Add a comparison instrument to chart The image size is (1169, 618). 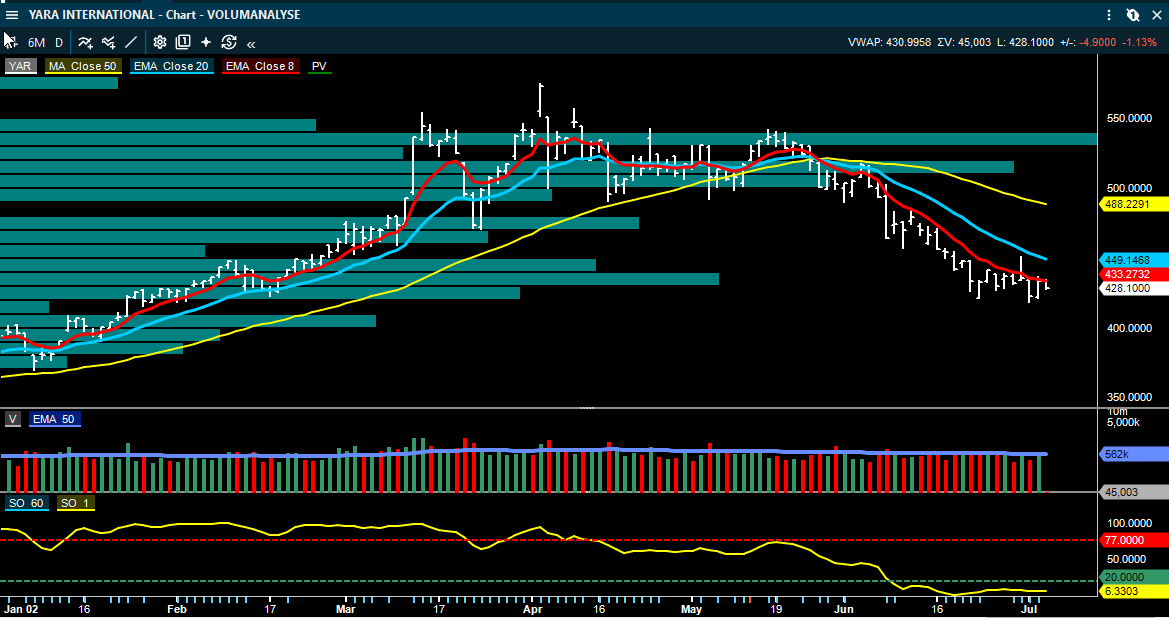coord(109,42)
